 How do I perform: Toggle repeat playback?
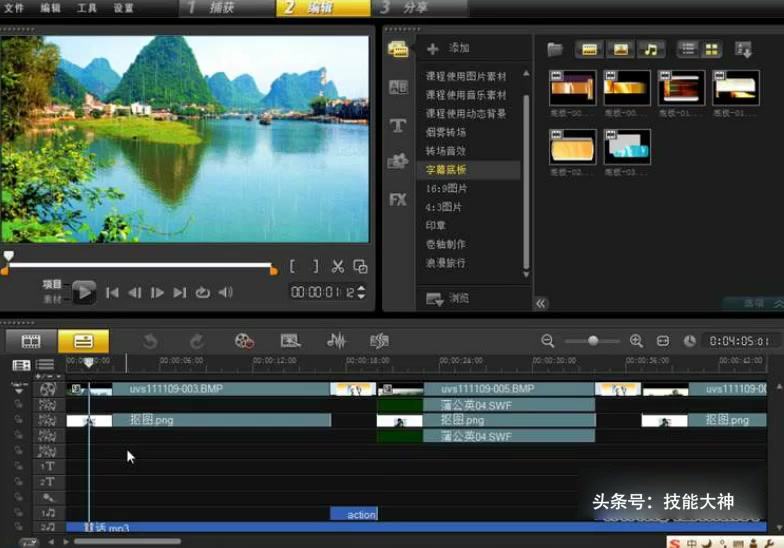pyautogui.click(x=202, y=292)
